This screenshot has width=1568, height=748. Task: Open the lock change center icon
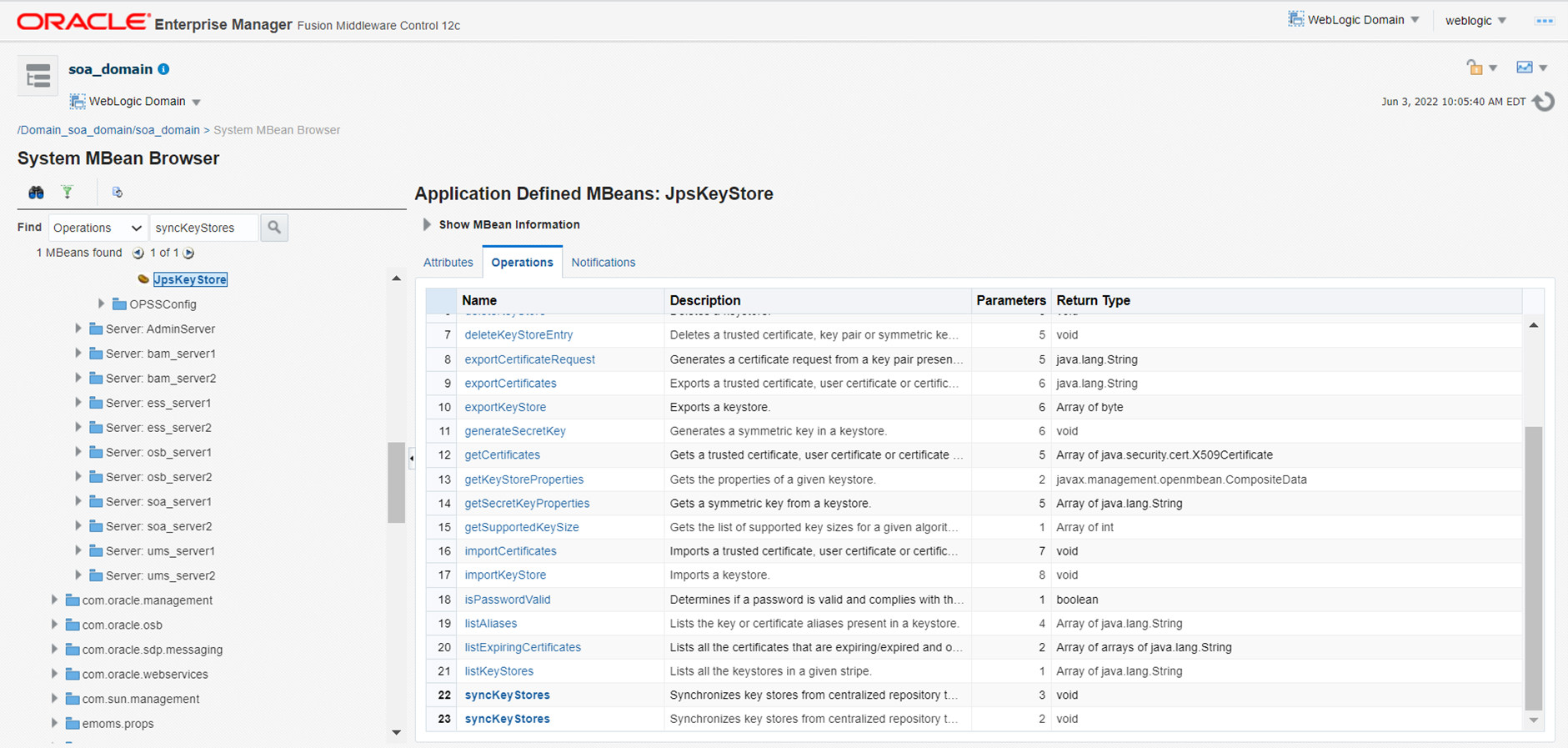[1475, 68]
